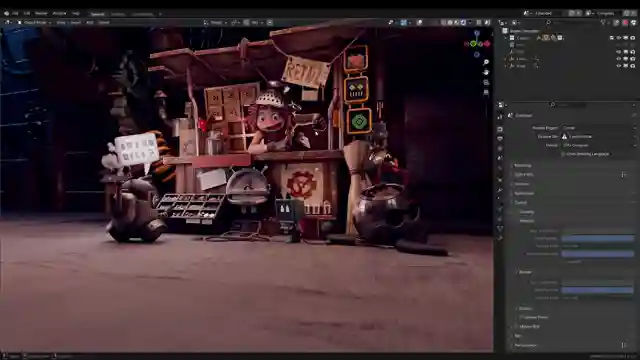Screen dimensions: 640x360
Task: Adjust the Render subpanel Child Particles slider
Action: pos(598,290)
